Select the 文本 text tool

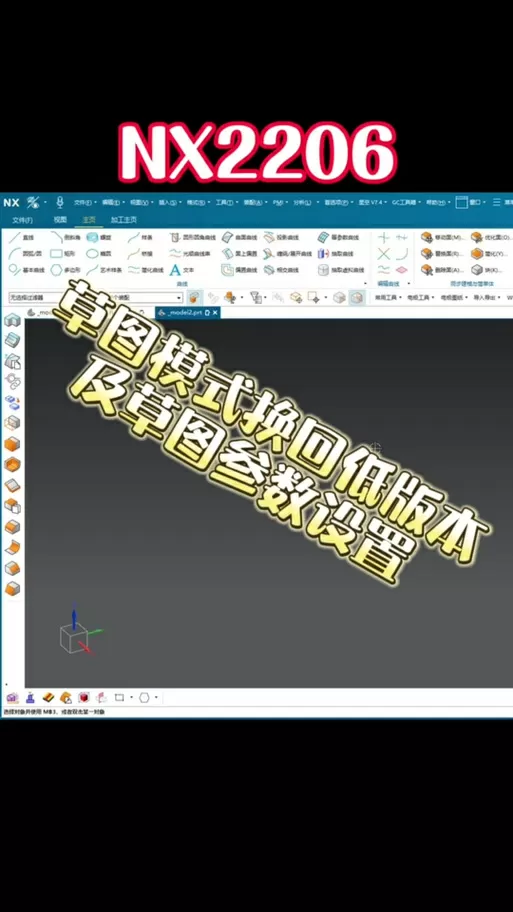click(x=182, y=270)
